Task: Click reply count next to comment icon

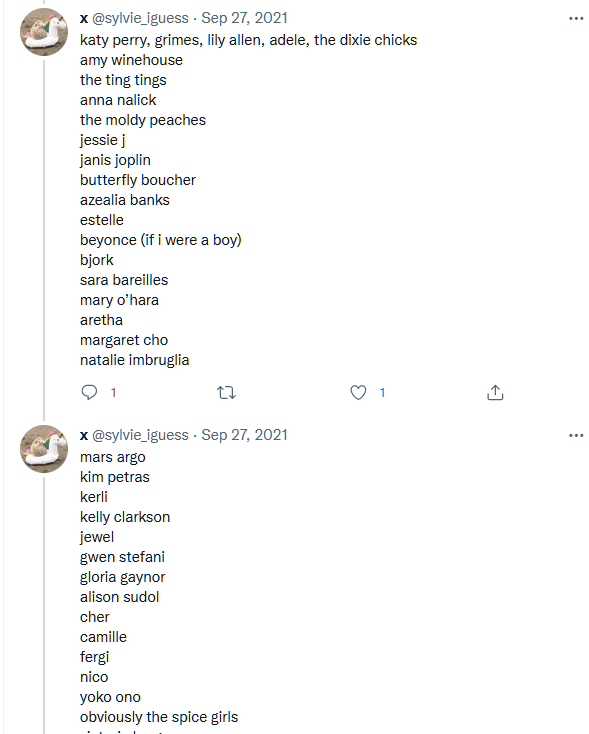Action: point(113,393)
